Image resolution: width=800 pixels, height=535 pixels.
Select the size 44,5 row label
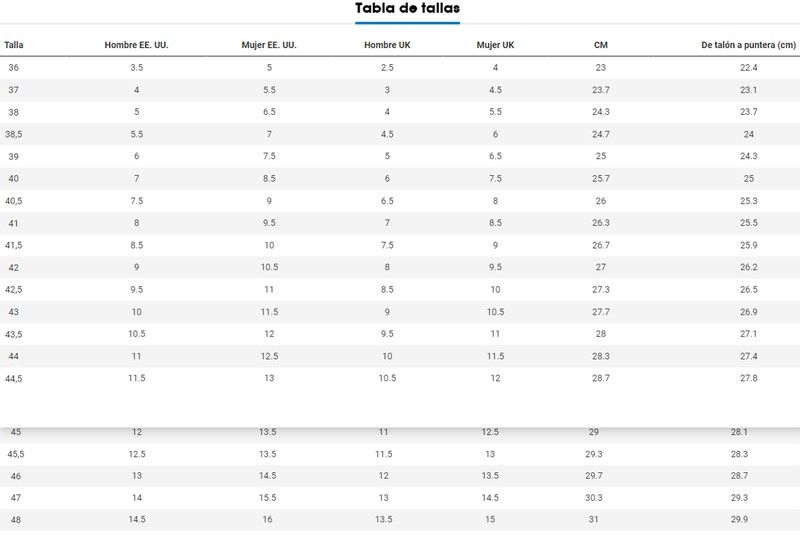tap(14, 378)
